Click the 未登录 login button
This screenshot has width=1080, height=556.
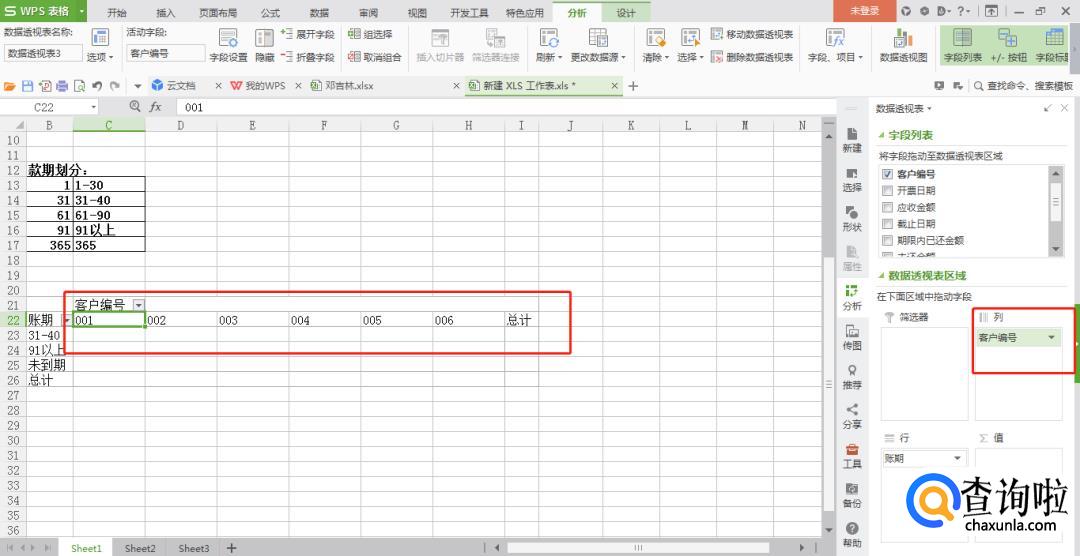[x=864, y=11]
